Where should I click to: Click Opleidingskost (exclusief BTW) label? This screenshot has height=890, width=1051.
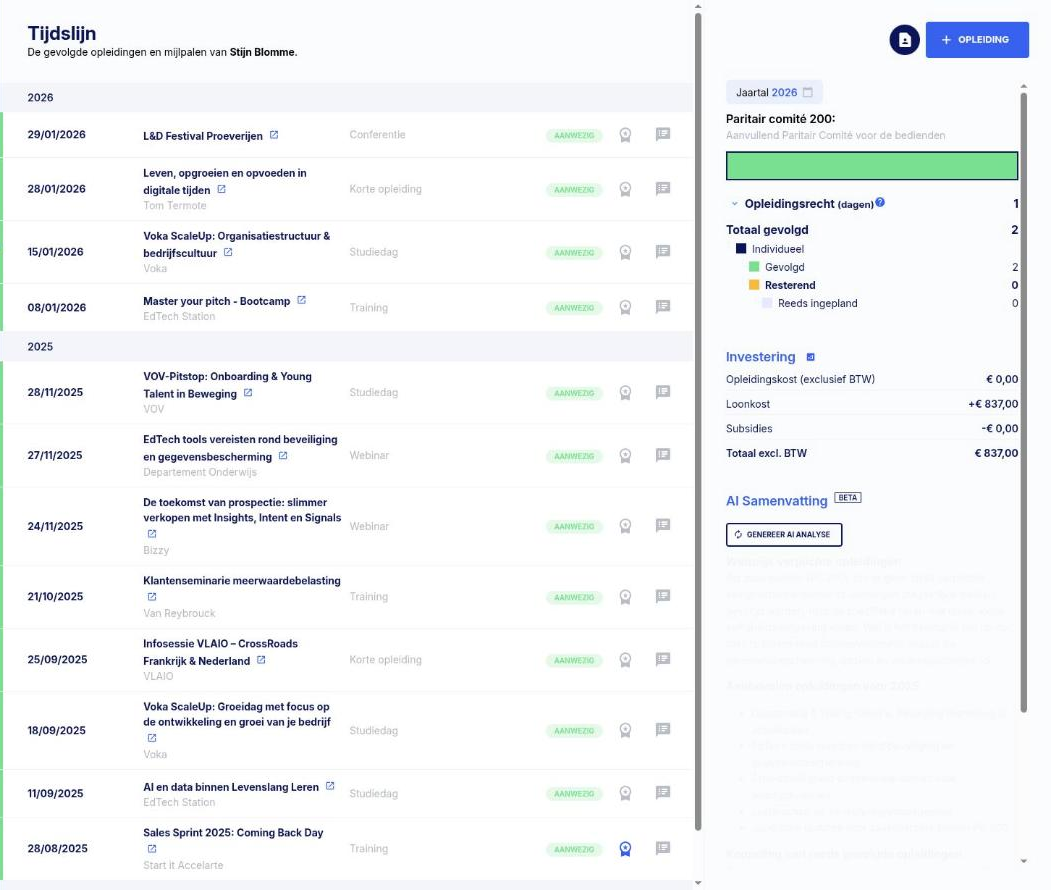pos(800,379)
